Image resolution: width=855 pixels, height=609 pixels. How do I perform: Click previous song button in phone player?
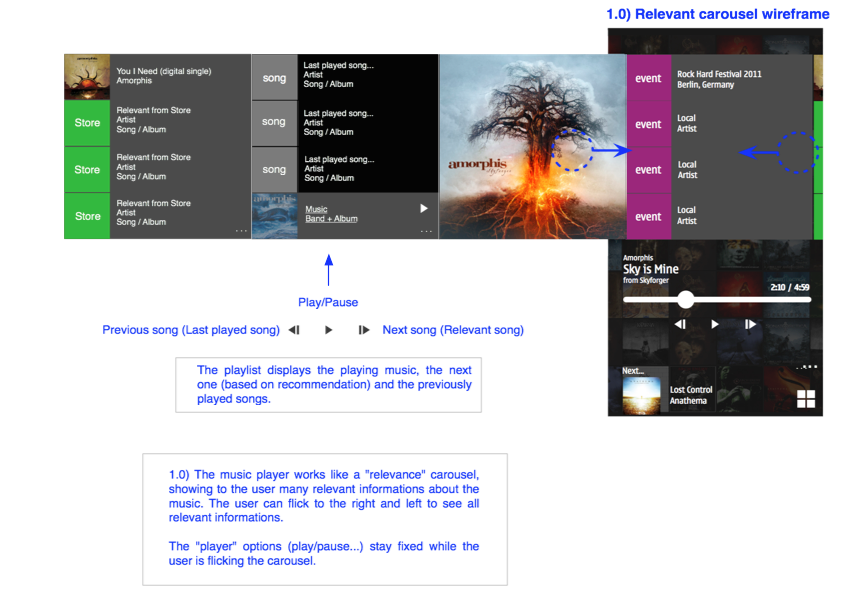[x=680, y=324]
